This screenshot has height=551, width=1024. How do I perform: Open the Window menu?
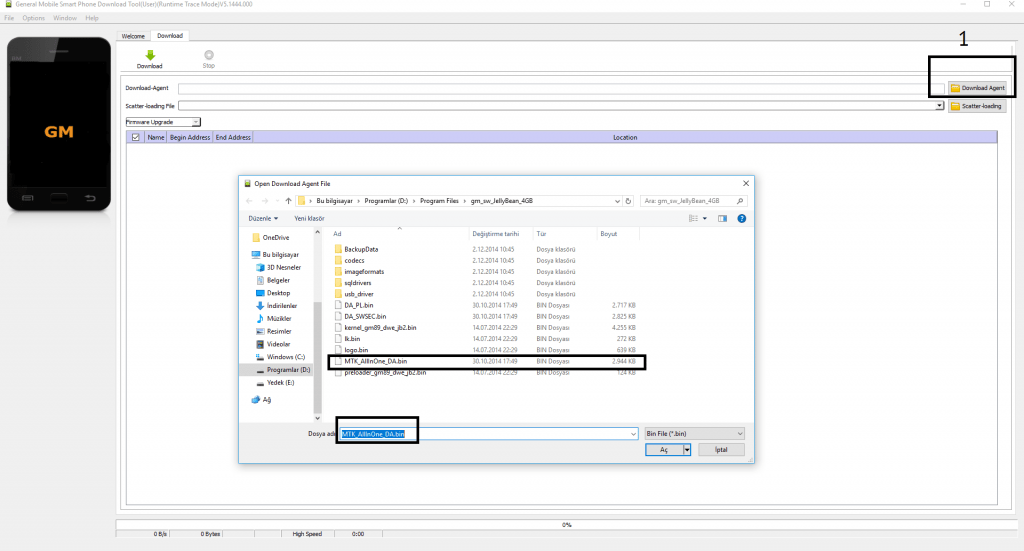[65, 18]
